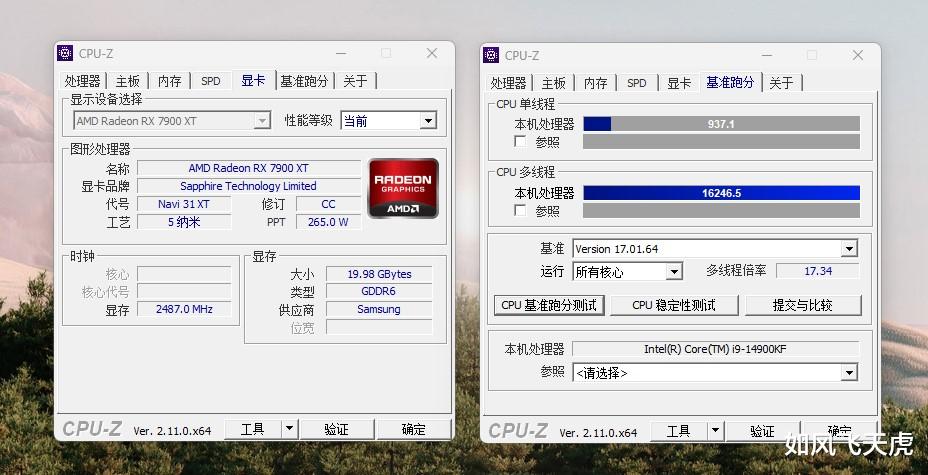This screenshot has height=475, width=928.
Task: Click the single-thread 参照 reference bar
Action: point(721,141)
